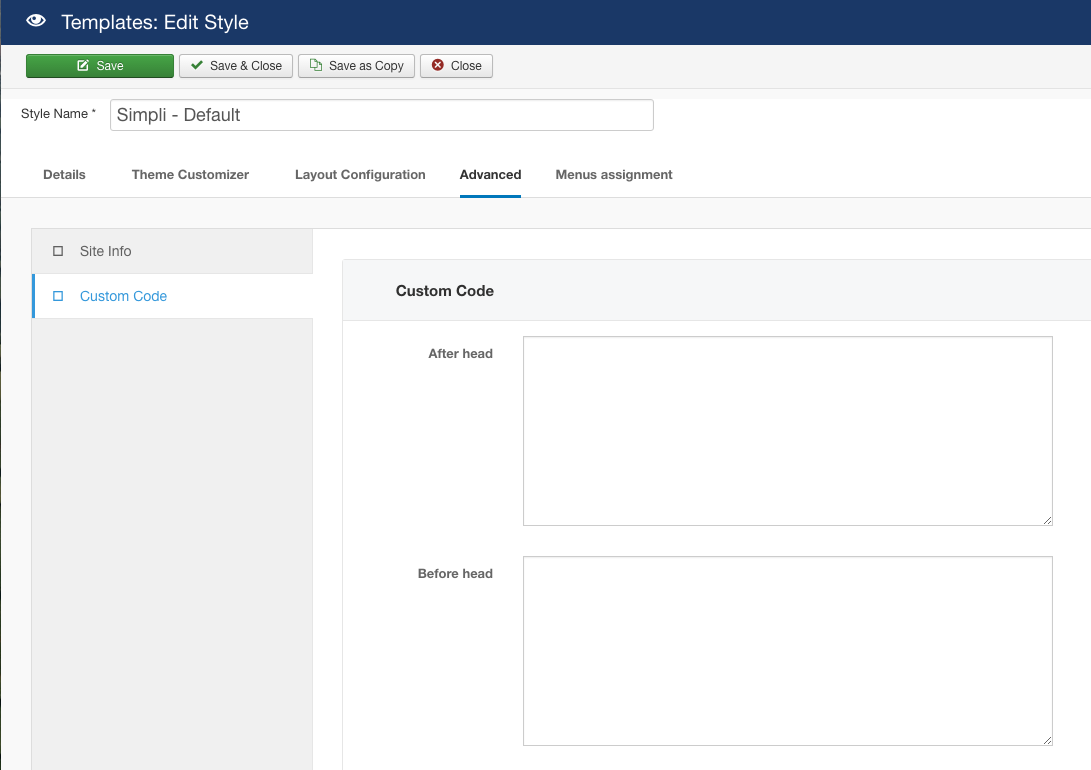1091x770 pixels.
Task: Switch to the Theme Customizer tab
Action: pyautogui.click(x=190, y=175)
